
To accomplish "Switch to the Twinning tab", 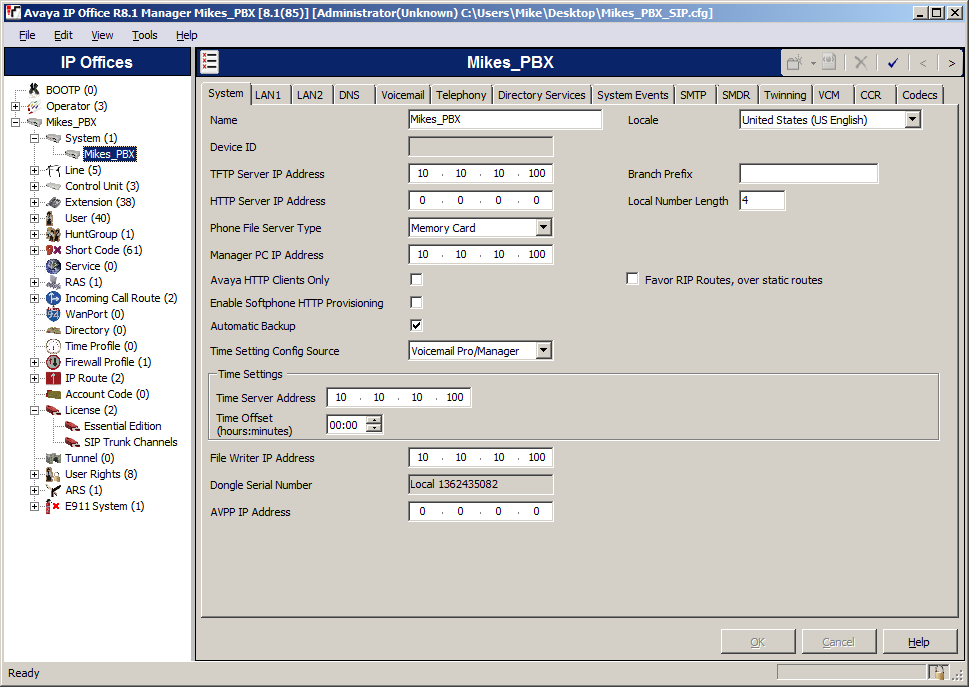I will pyautogui.click(x=785, y=95).
